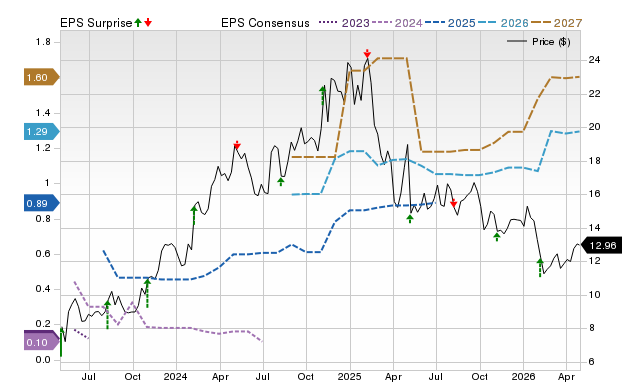Click the green surprise marker near May 2025
This screenshot has height=382, width=640.
(x=410, y=219)
